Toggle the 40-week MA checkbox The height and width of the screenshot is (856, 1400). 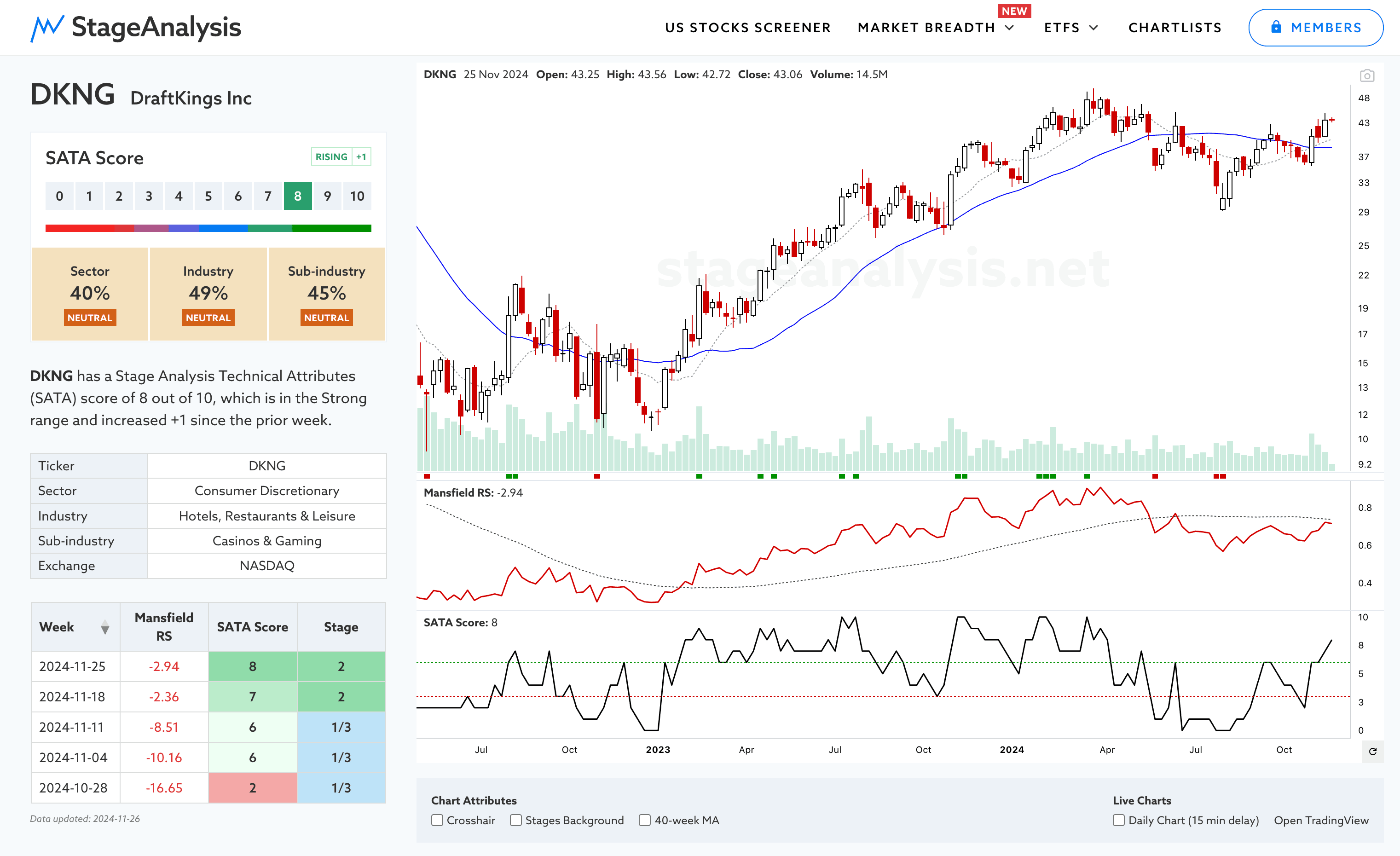click(x=645, y=820)
